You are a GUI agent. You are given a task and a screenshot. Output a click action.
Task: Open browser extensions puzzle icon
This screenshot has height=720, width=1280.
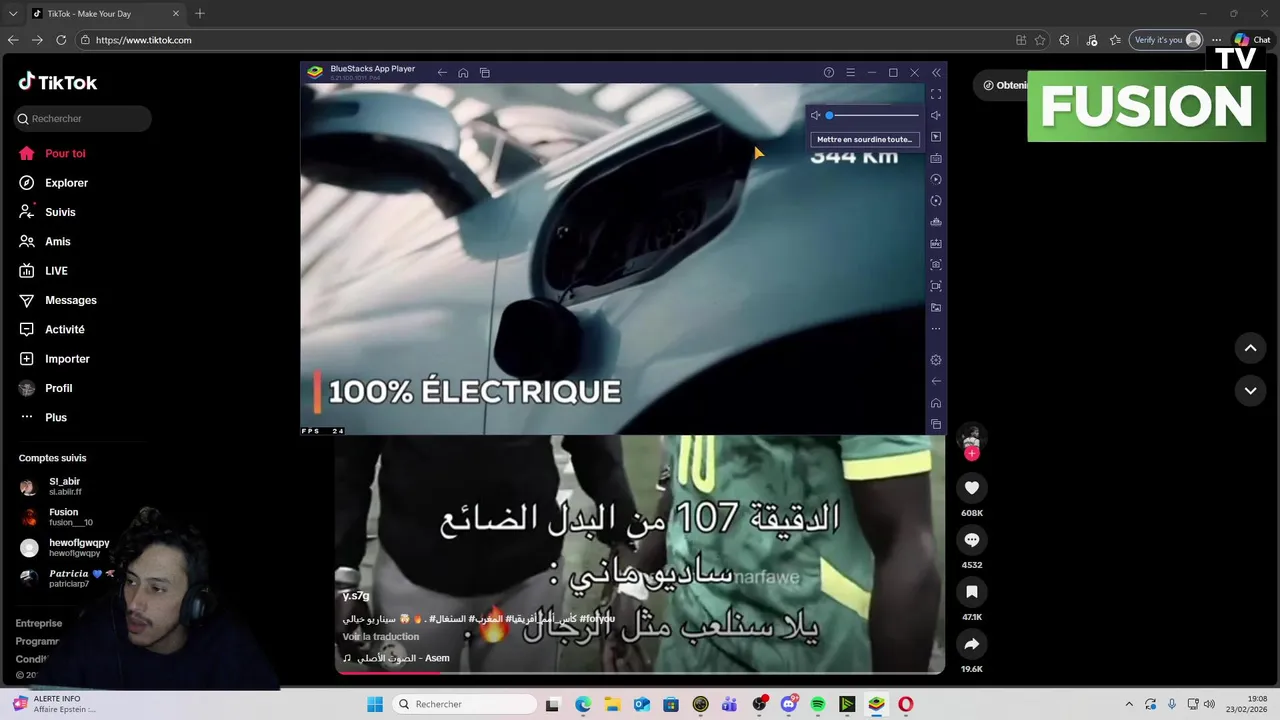pos(1064,40)
